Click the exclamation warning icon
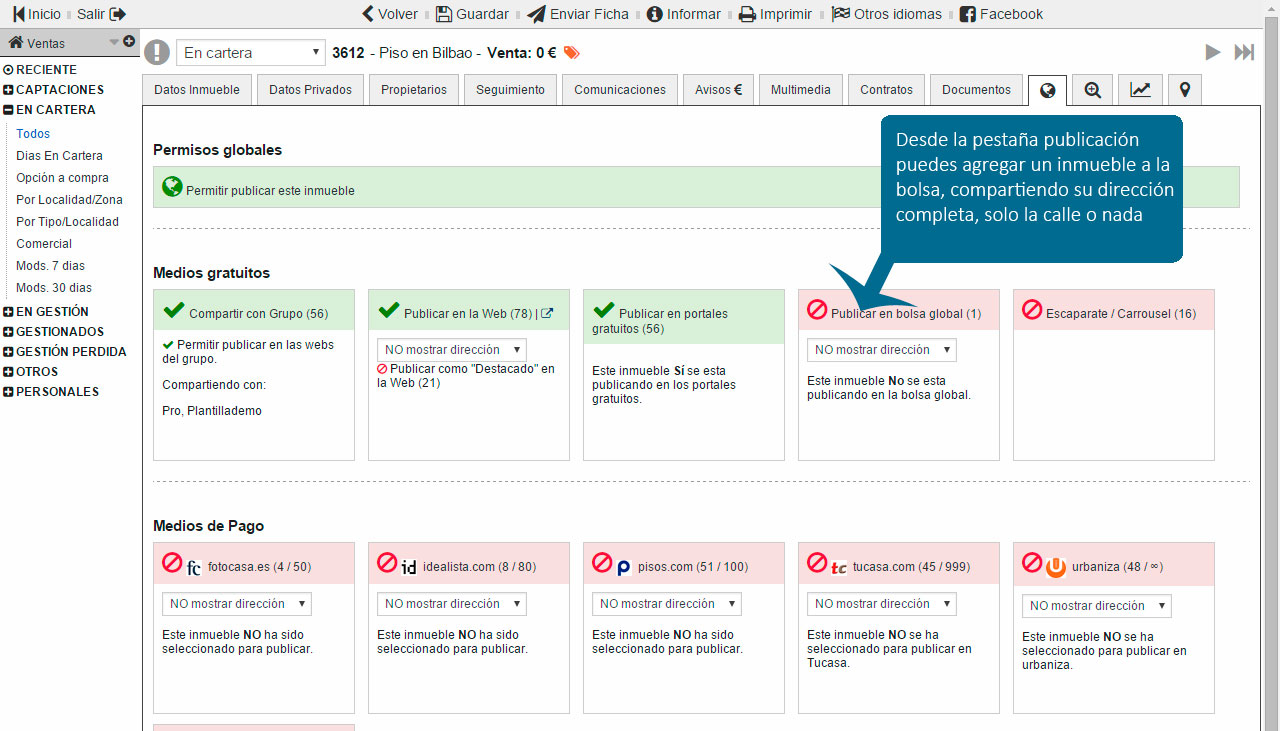Image resolution: width=1280 pixels, height=731 pixels. click(x=157, y=52)
